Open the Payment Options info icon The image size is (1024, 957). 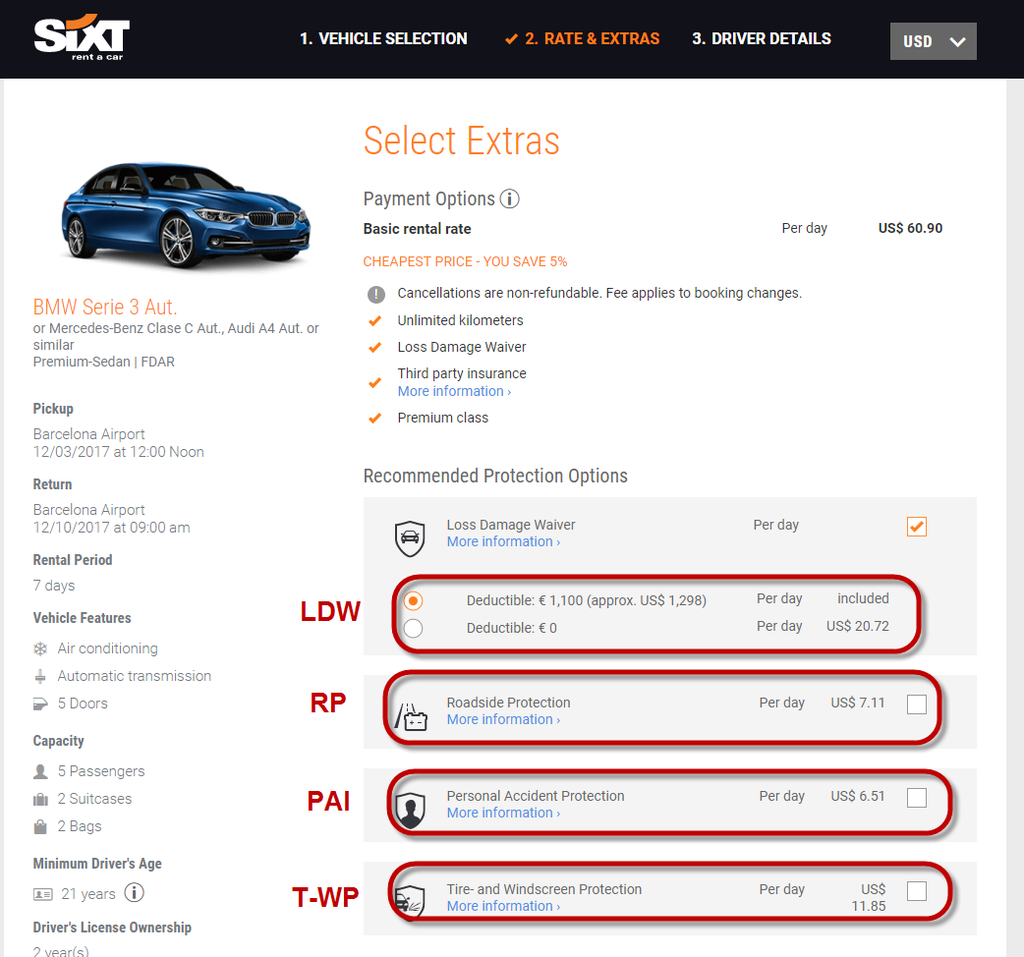(x=509, y=199)
